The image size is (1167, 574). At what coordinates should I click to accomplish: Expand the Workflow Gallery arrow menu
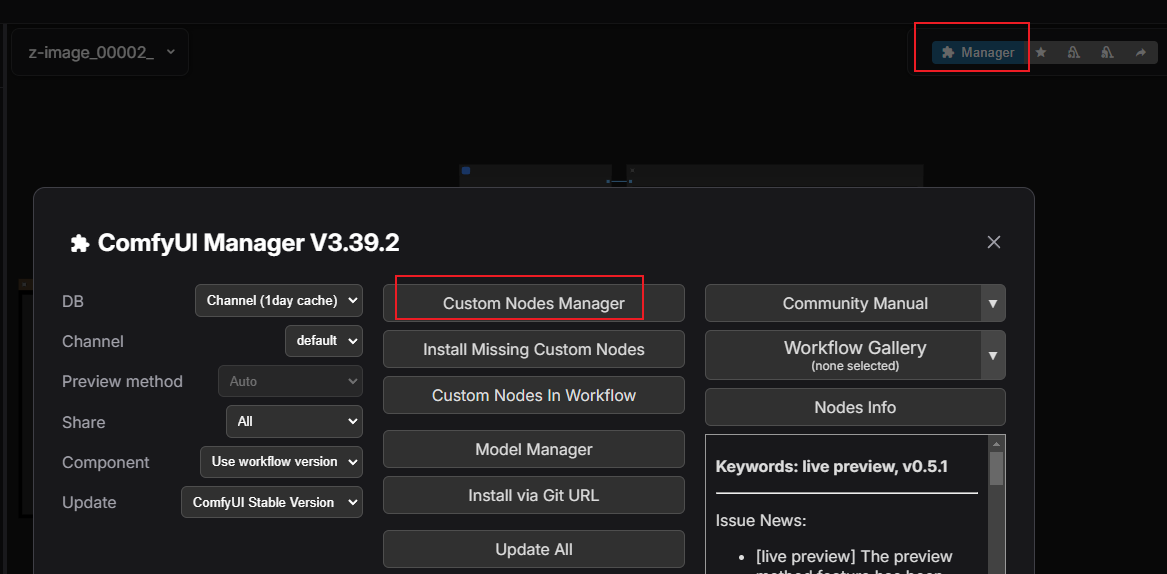click(x=993, y=355)
